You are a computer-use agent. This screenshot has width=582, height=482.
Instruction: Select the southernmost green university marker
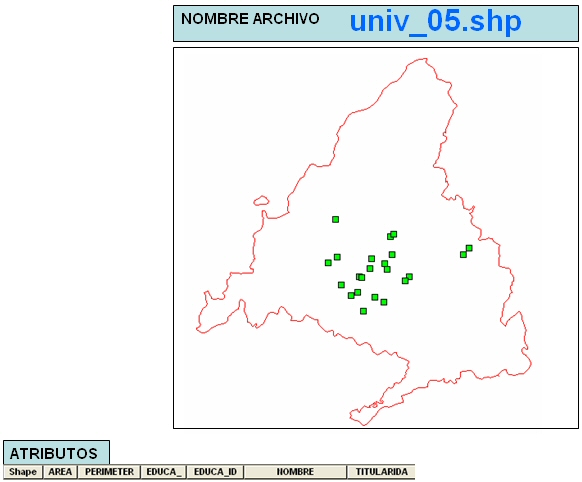[363, 311]
